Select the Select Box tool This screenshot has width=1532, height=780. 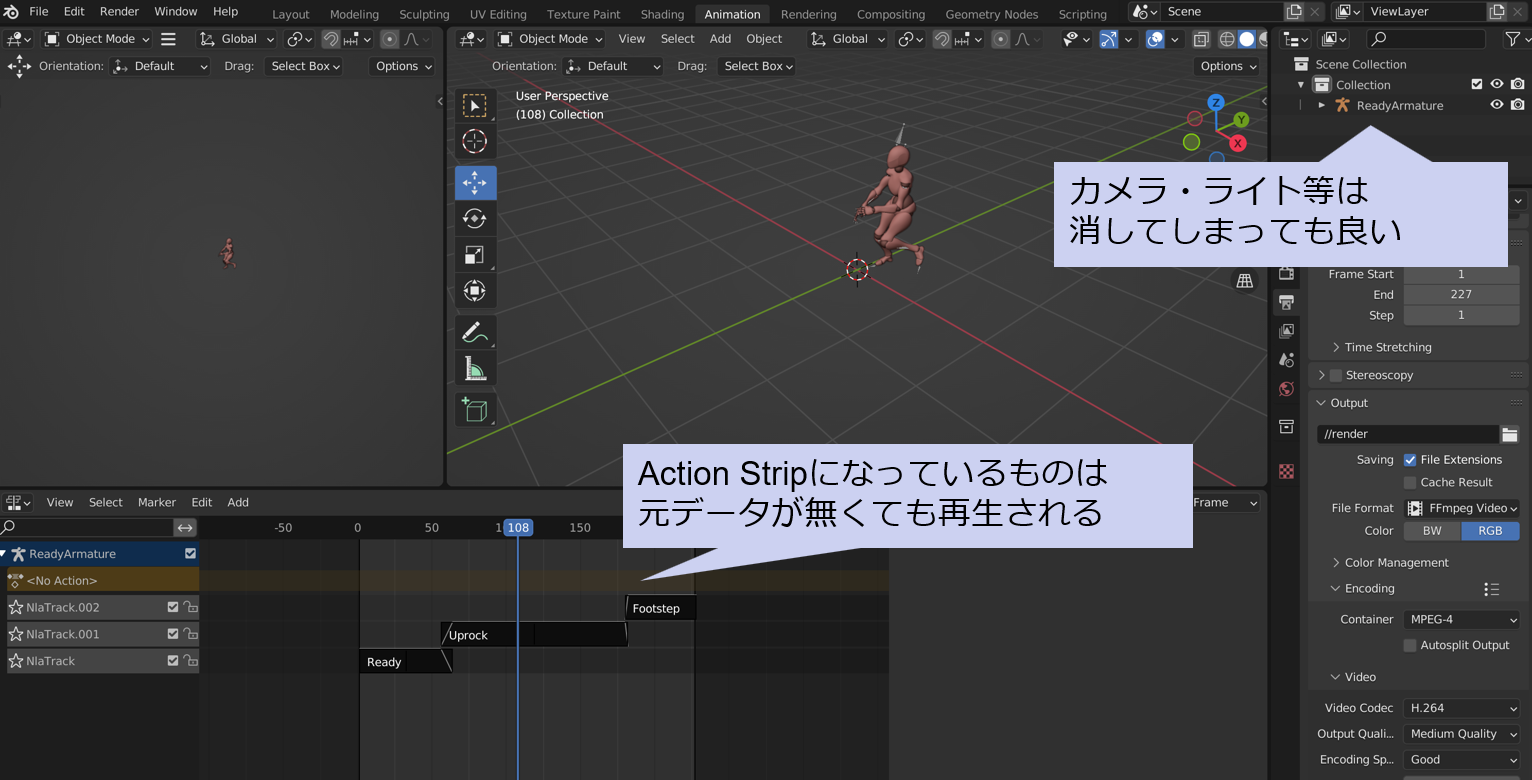(x=475, y=106)
